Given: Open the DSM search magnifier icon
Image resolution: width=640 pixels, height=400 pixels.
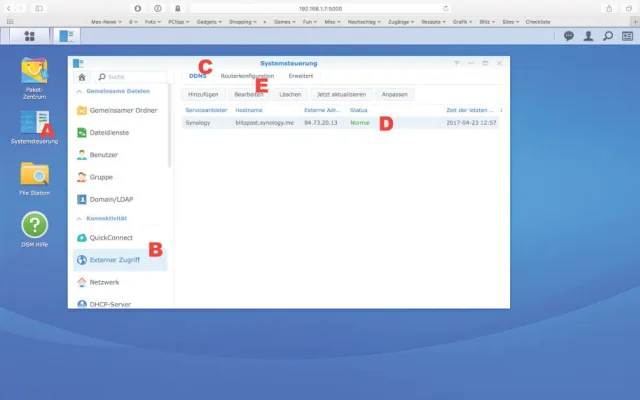Looking at the screenshot, I should pos(608,35).
